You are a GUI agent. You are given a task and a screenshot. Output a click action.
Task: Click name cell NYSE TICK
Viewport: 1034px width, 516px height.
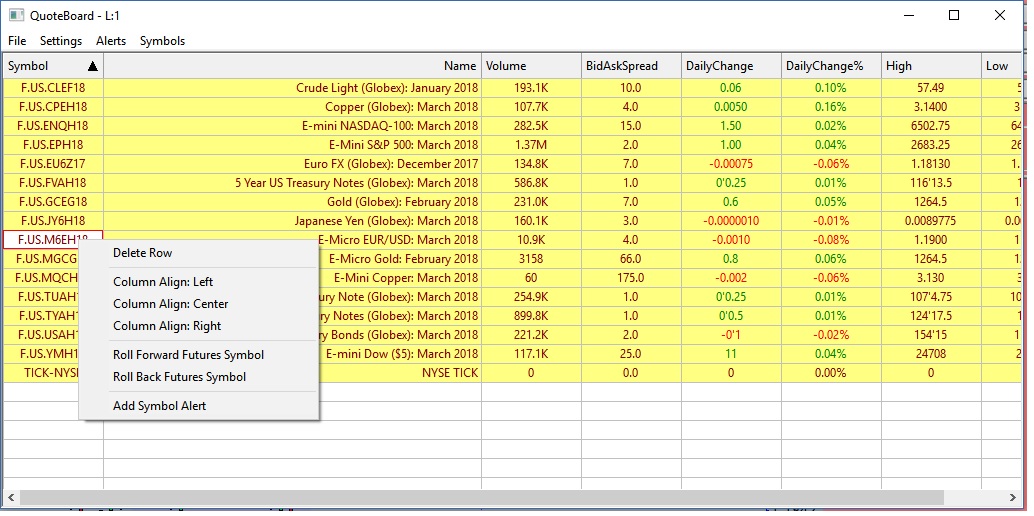click(400, 373)
